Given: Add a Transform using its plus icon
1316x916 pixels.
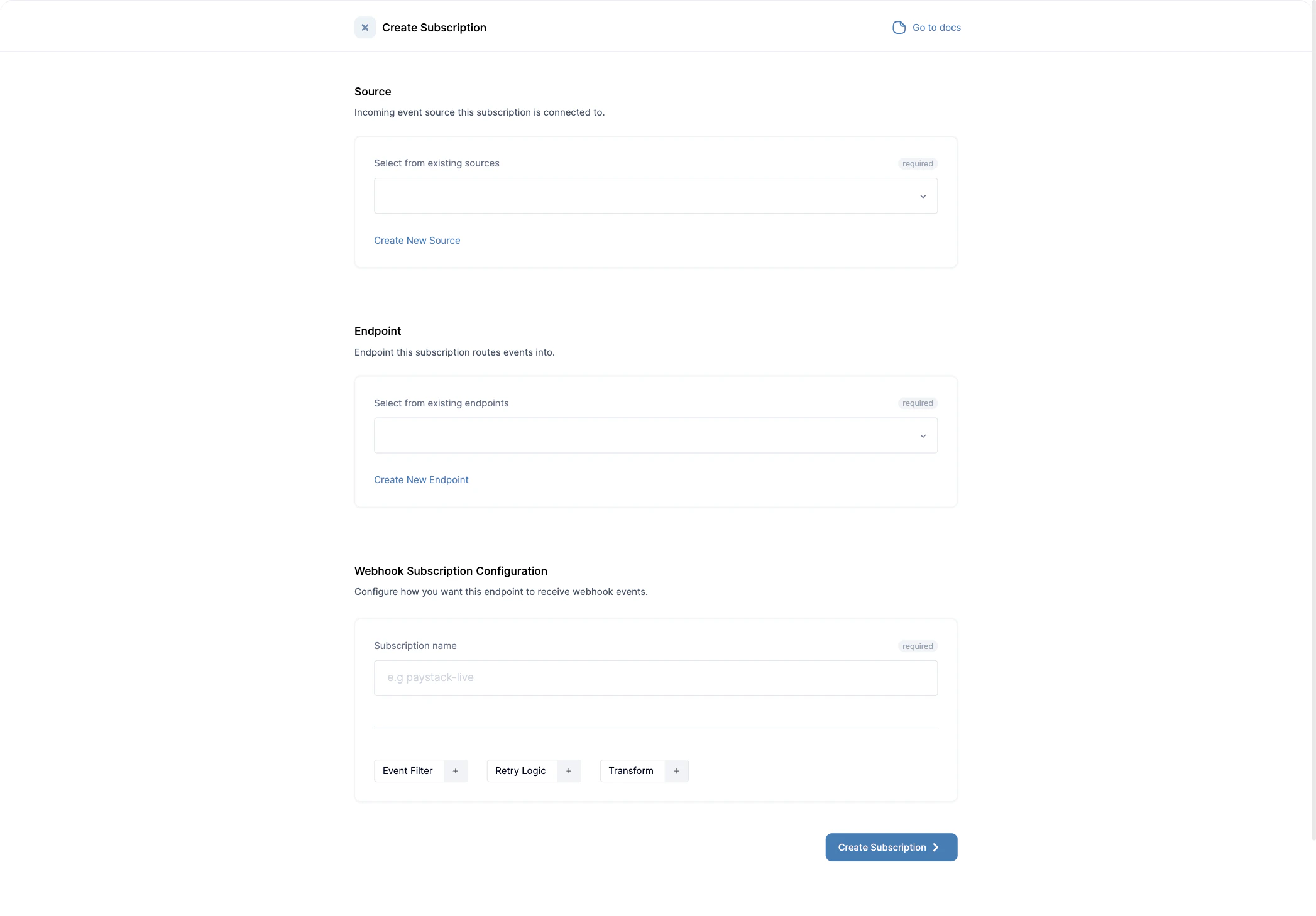Looking at the screenshot, I should [676, 771].
